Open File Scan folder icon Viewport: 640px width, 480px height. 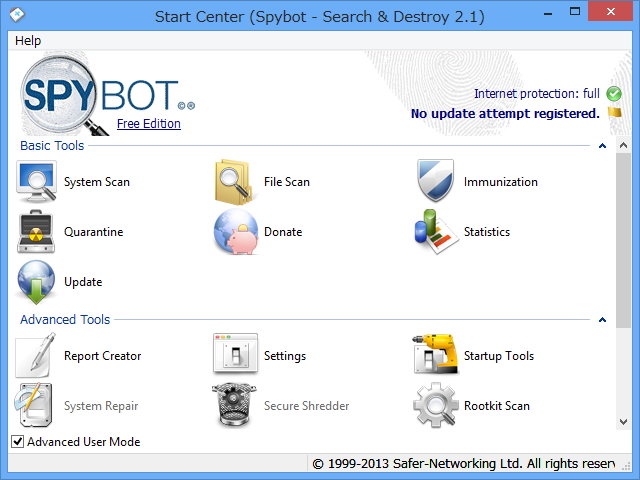(x=234, y=182)
